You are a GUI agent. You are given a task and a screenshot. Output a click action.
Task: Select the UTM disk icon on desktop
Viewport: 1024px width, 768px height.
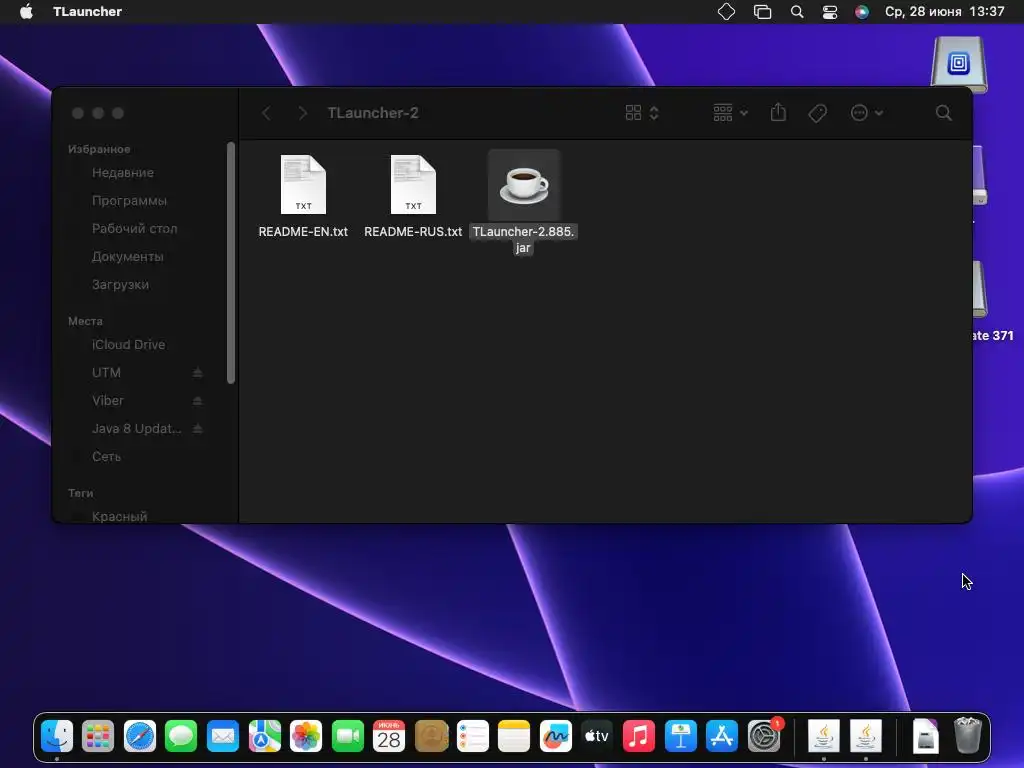(x=959, y=64)
